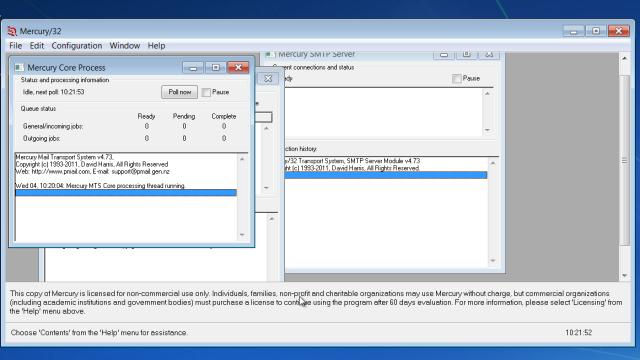This screenshot has height=360, width=640.
Task: Close the Mercury Core Process window
Action: pos(238,67)
